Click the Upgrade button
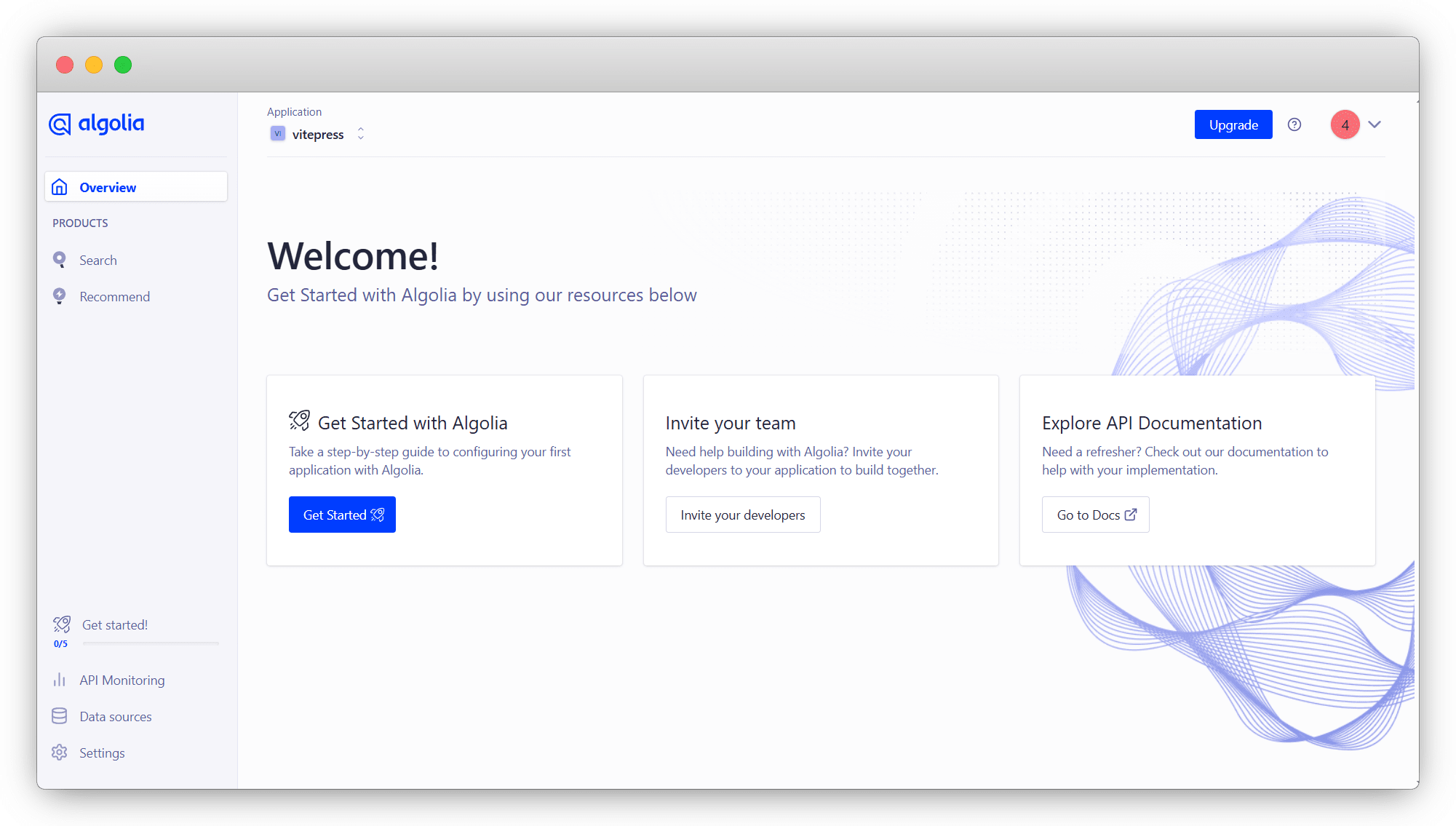1456x826 pixels. click(1233, 124)
